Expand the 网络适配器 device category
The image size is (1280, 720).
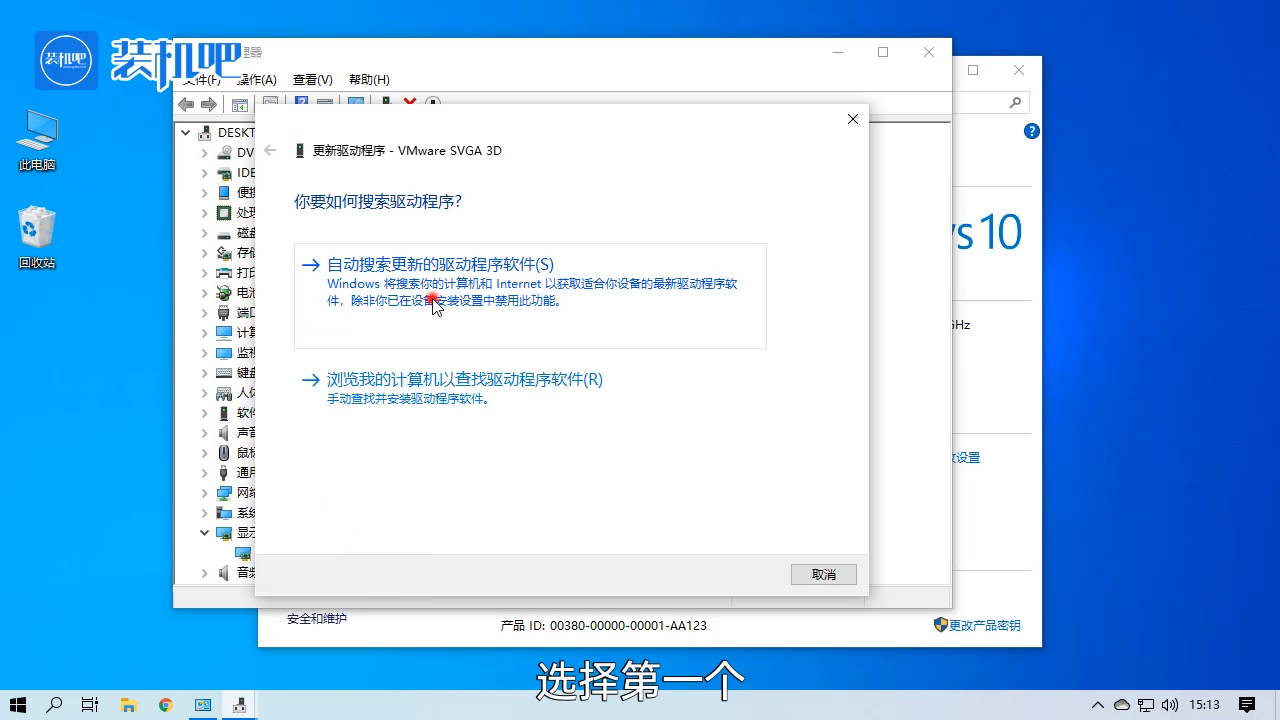(204, 492)
